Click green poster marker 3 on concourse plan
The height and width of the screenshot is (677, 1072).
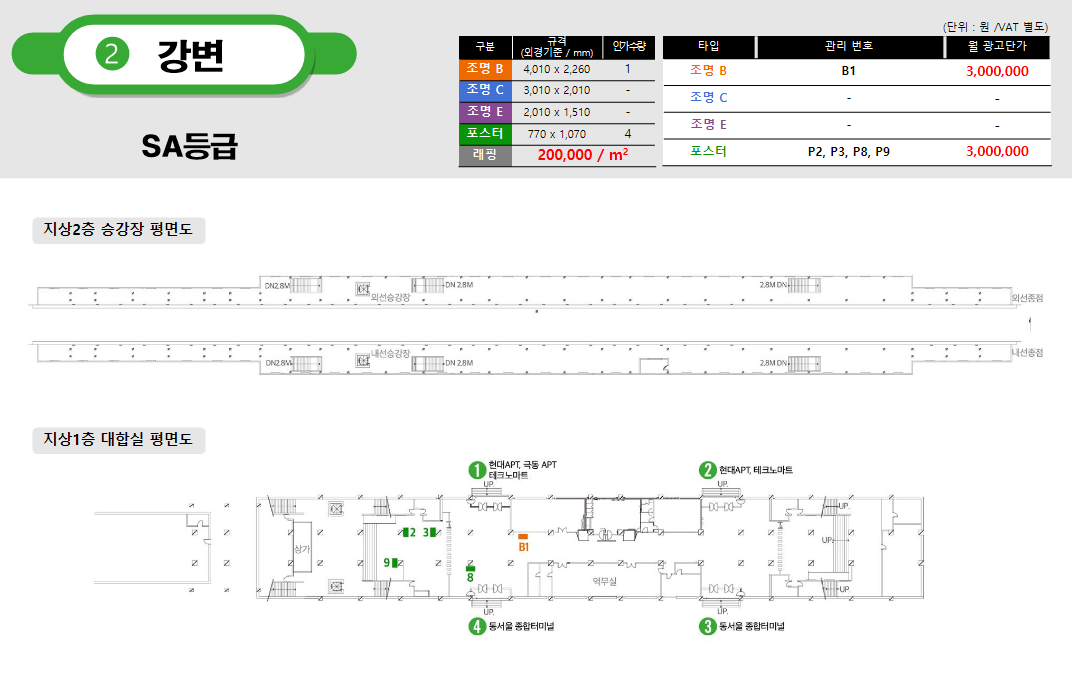point(429,532)
